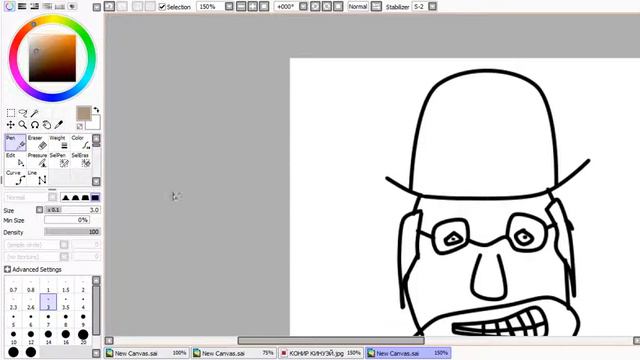Select the rectangular Selection tool

point(11,113)
